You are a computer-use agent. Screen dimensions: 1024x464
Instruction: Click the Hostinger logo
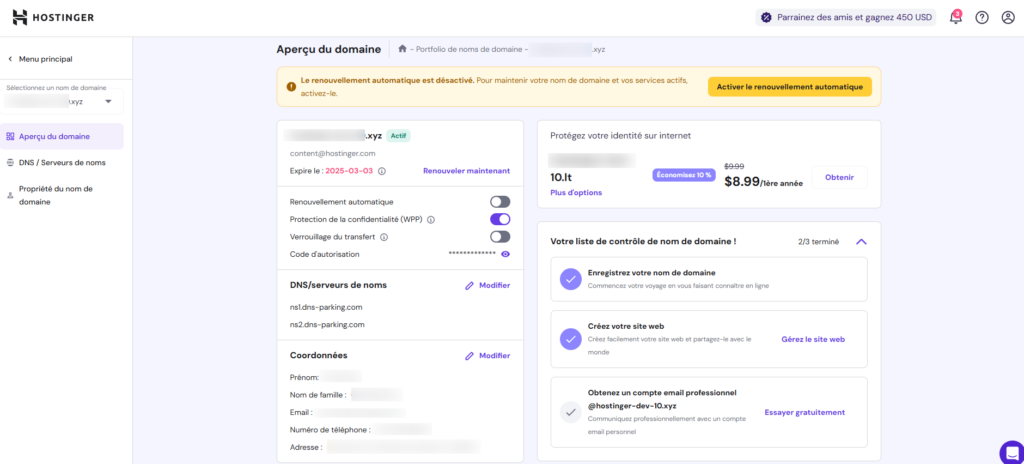coord(53,18)
